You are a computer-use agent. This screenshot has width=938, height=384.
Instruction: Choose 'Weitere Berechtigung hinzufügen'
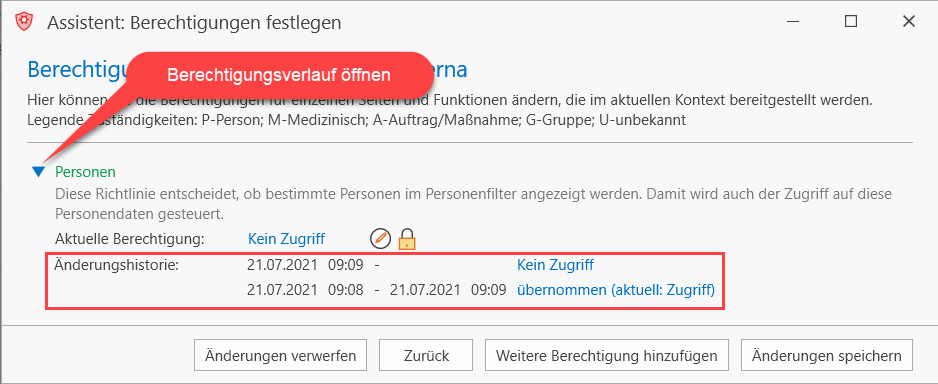pos(607,356)
